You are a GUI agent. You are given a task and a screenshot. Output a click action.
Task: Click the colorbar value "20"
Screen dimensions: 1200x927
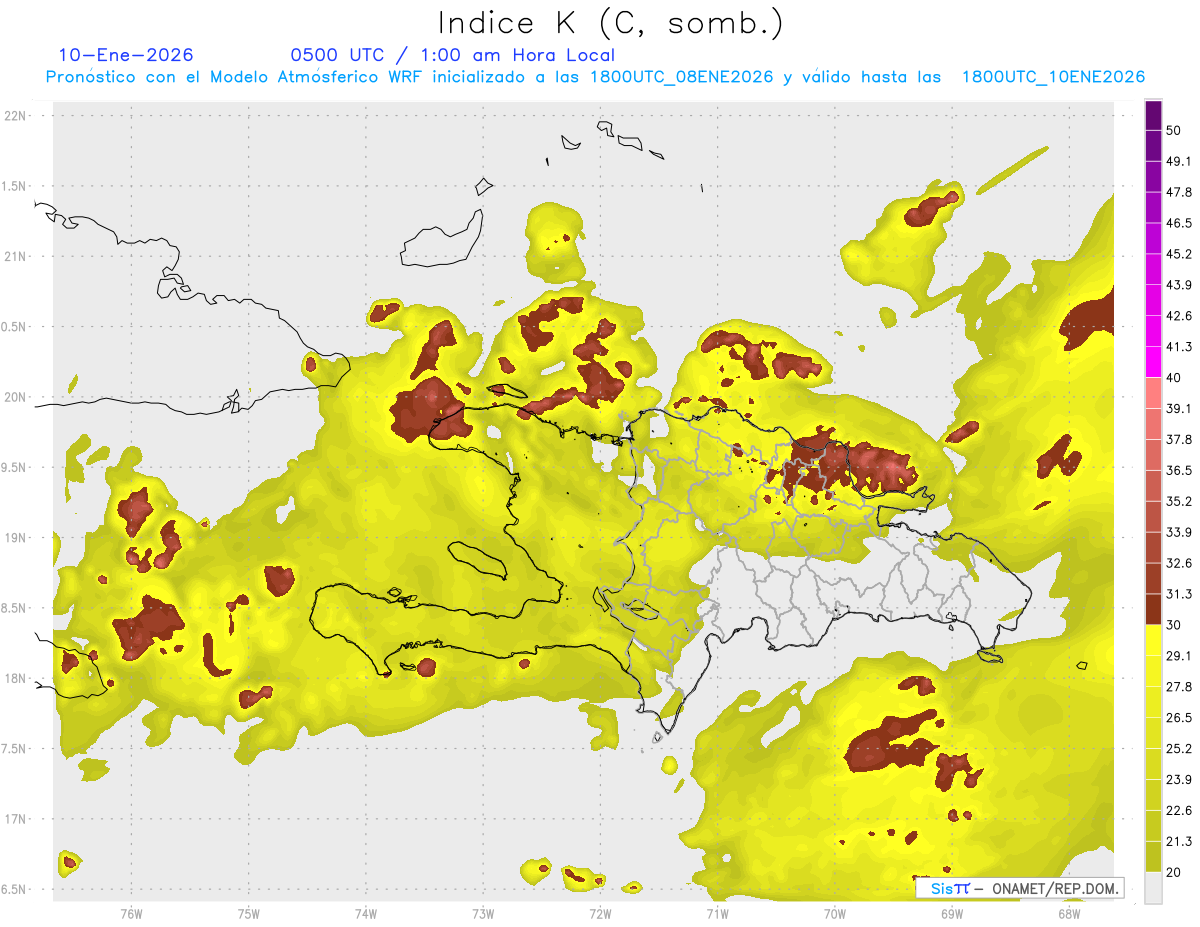coord(1174,872)
